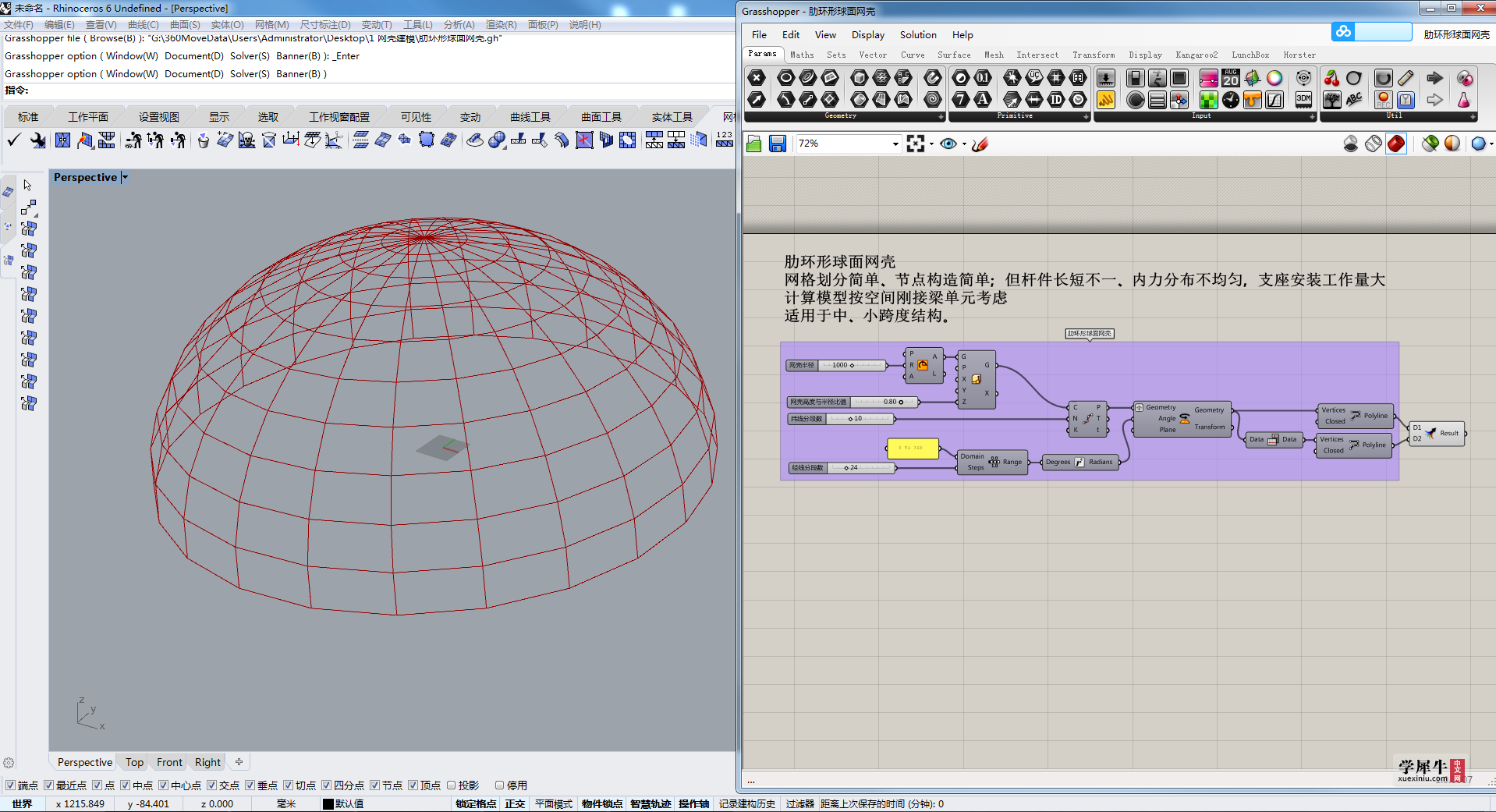Click the sketch pen icon in Grasshopper toolbar
This screenshot has height=812, width=1496.
click(980, 144)
